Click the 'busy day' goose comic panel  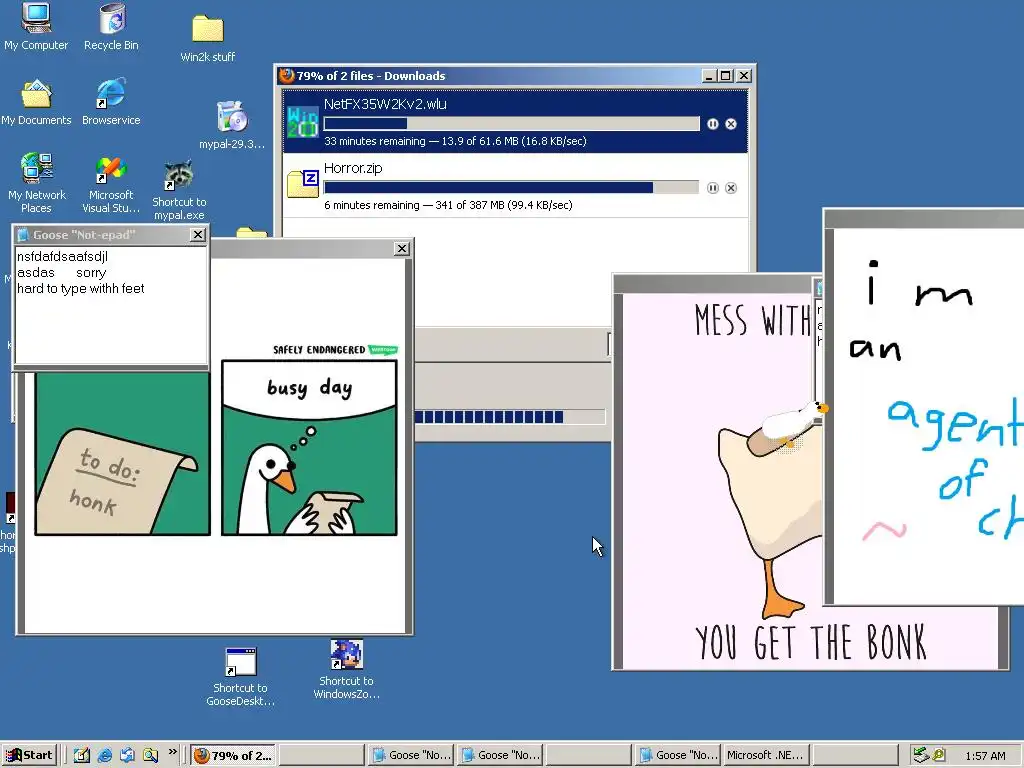309,447
